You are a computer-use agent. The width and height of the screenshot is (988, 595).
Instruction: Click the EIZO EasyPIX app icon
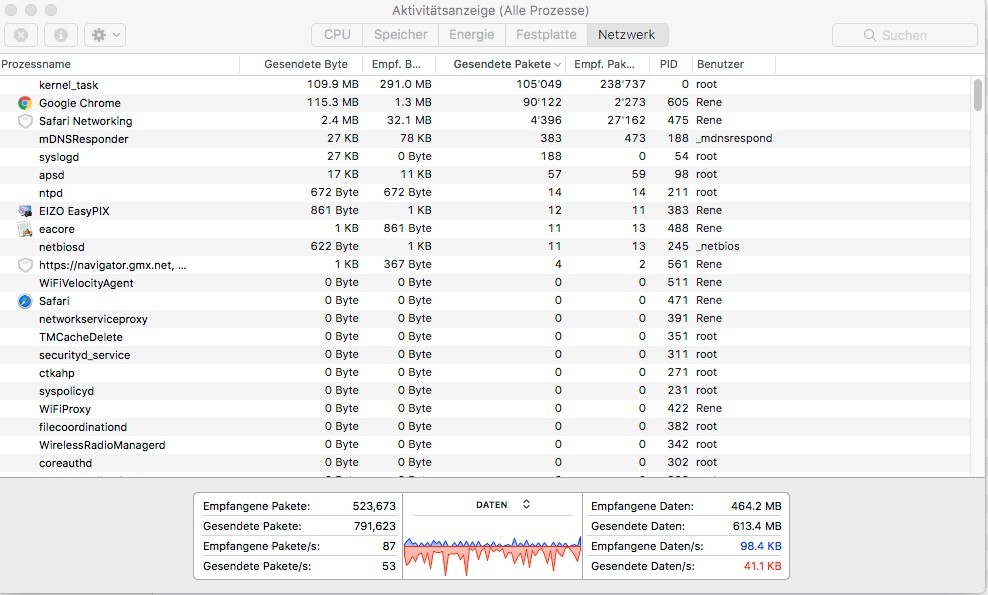pyautogui.click(x=25, y=211)
